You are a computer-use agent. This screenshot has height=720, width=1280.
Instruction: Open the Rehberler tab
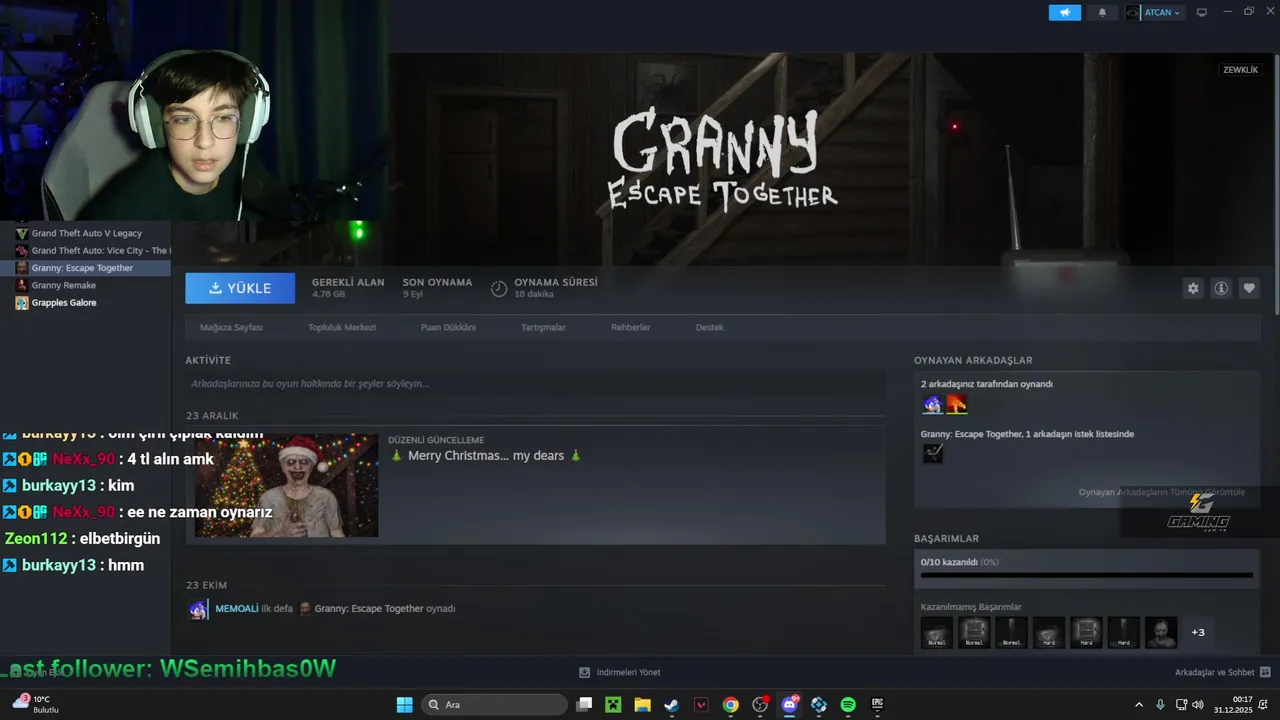point(631,327)
